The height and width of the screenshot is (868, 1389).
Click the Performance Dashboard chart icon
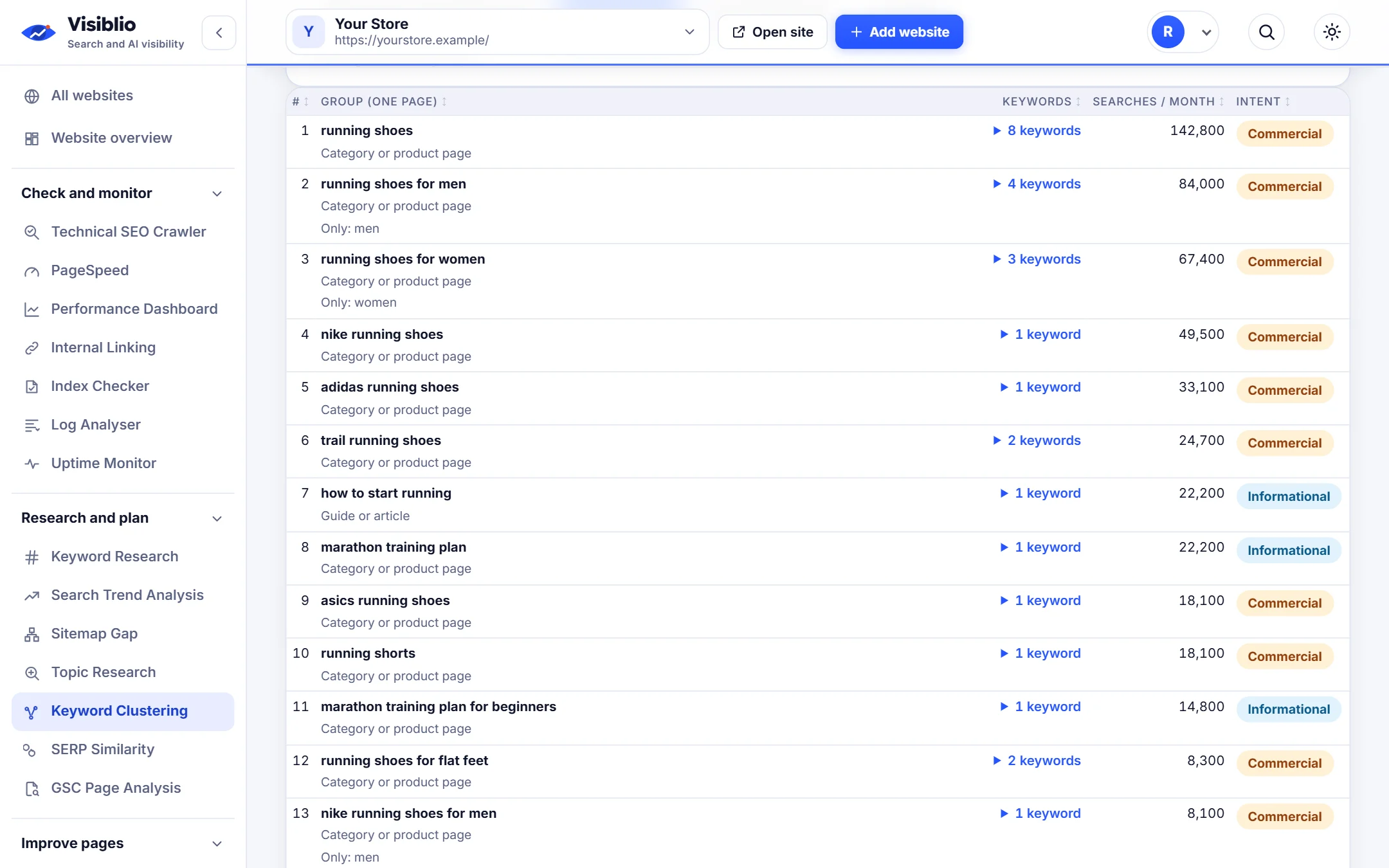tap(32, 309)
